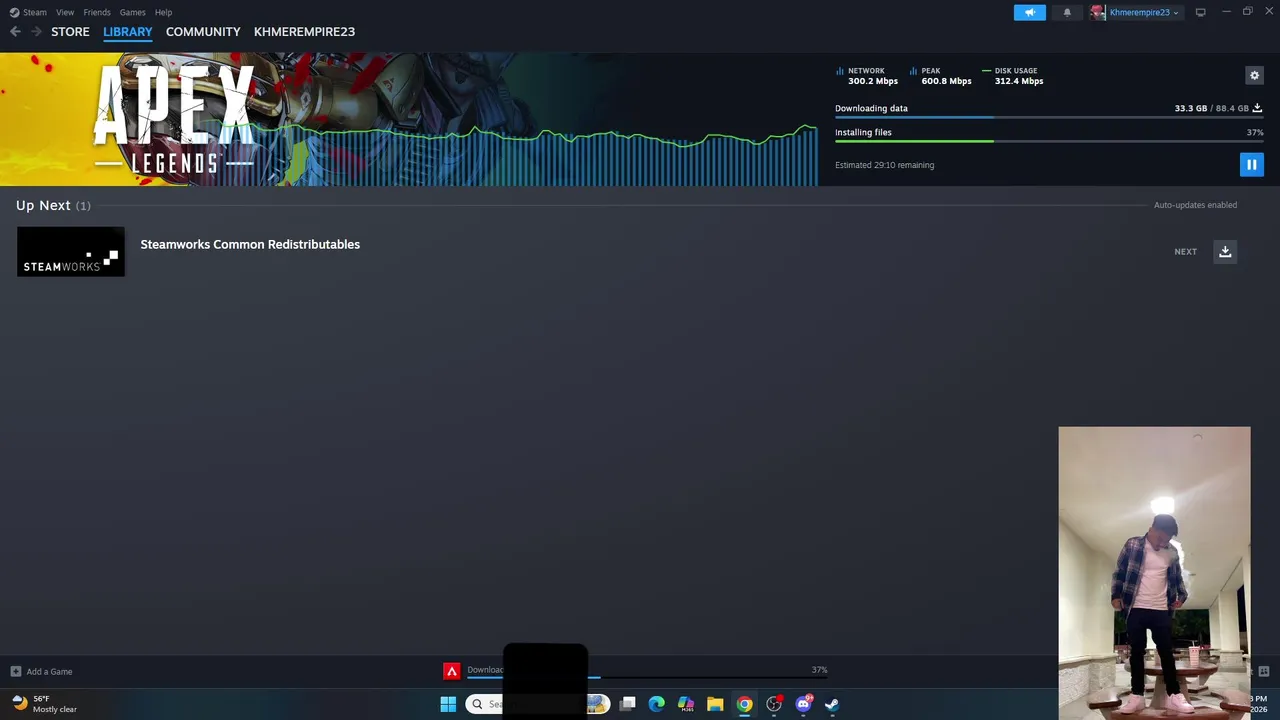
Task: Open File Explorer from taskbar
Action: tap(715, 704)
